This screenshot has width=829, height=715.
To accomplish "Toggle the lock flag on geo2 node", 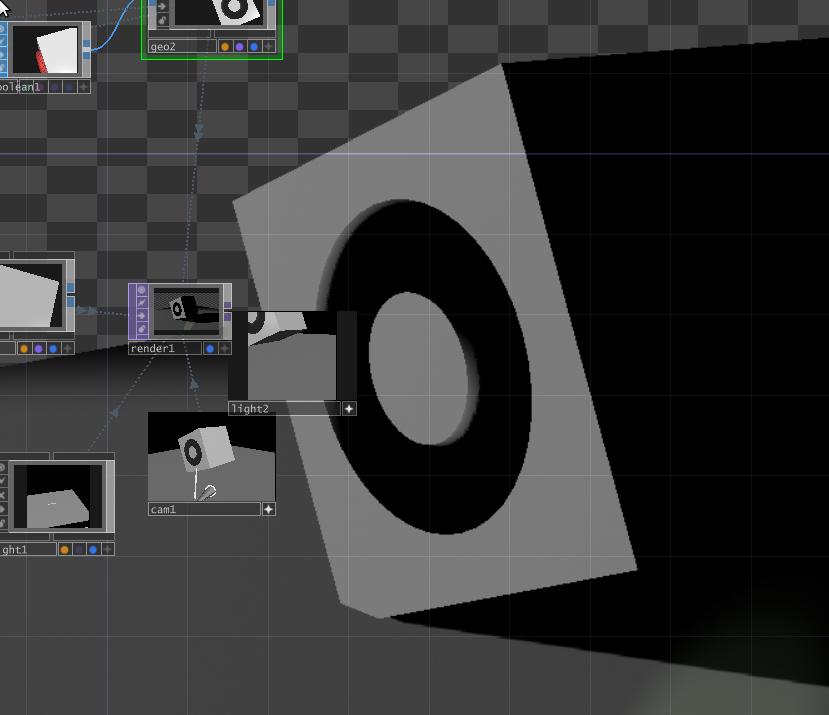I will tap(162, 20).
